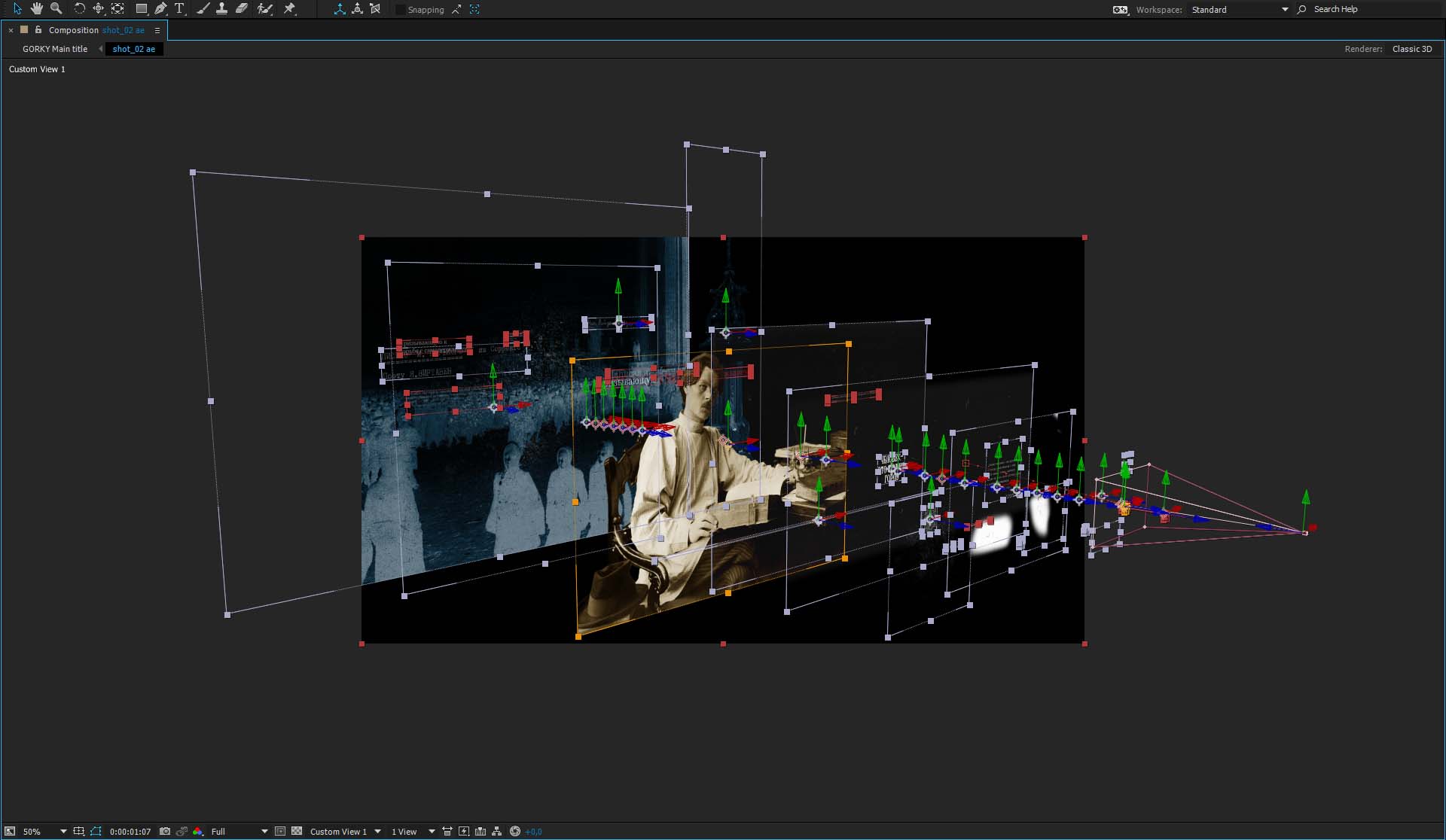Click the composition label color swatch
The image size is (1446, 840).
[24, 30]
